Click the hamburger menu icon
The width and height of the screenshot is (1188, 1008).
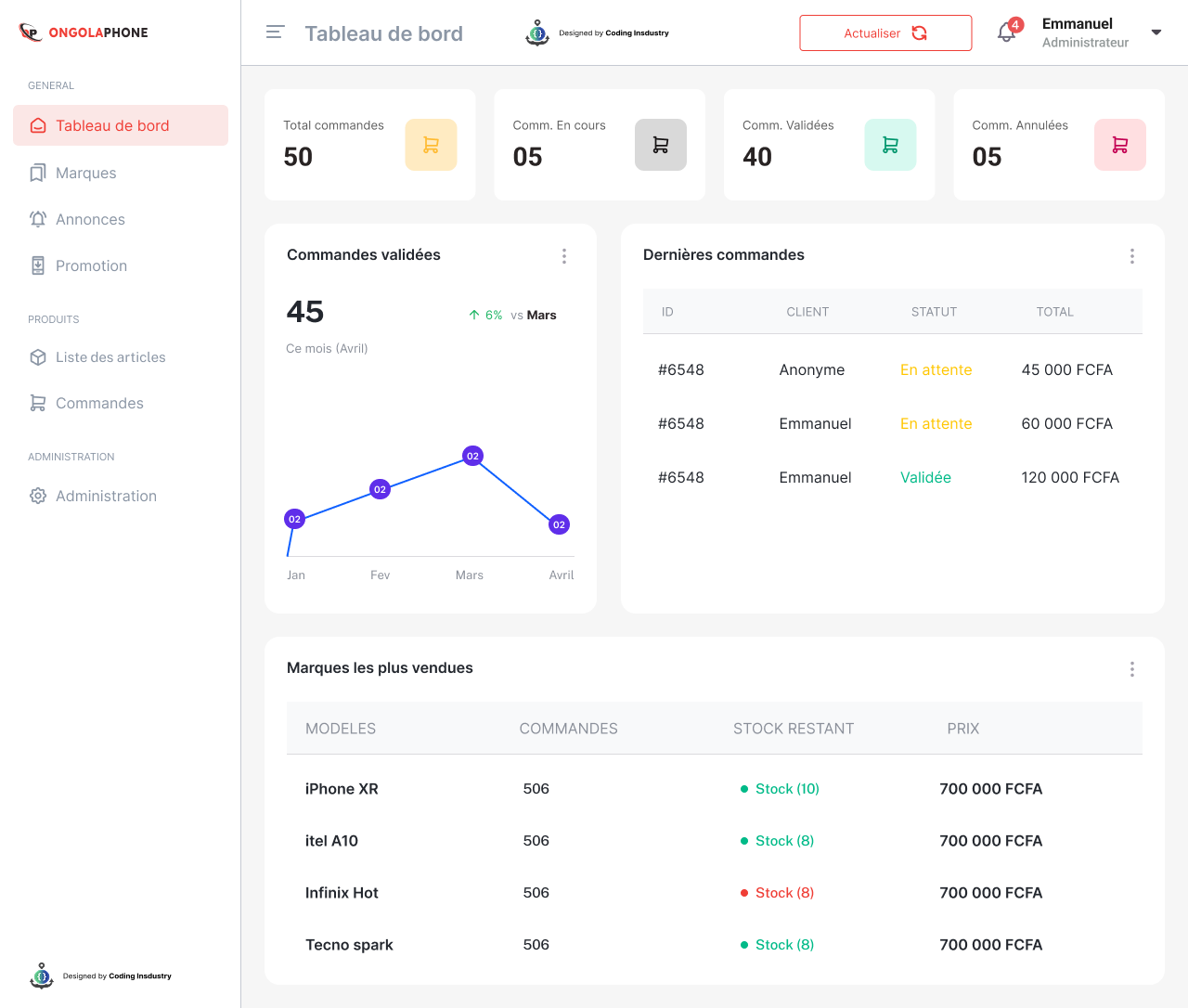click(x=275, y=32)
